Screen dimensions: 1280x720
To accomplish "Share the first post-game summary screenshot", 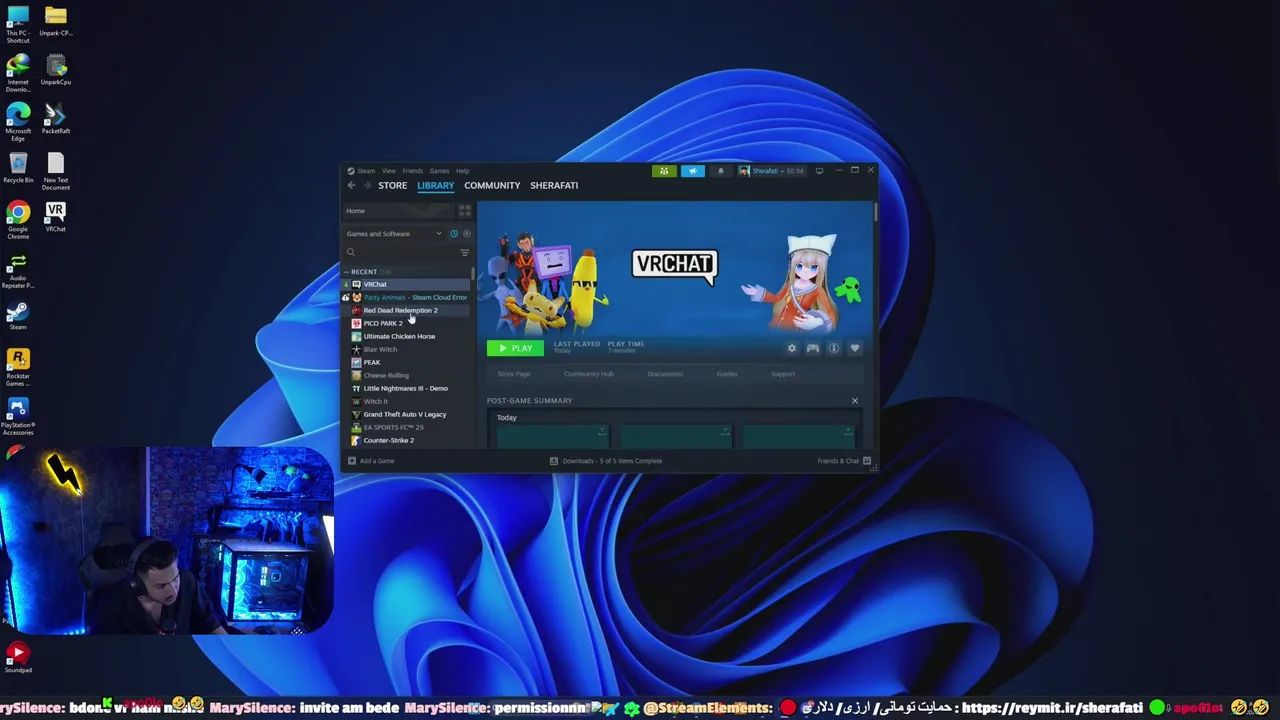I will (602, 432).
